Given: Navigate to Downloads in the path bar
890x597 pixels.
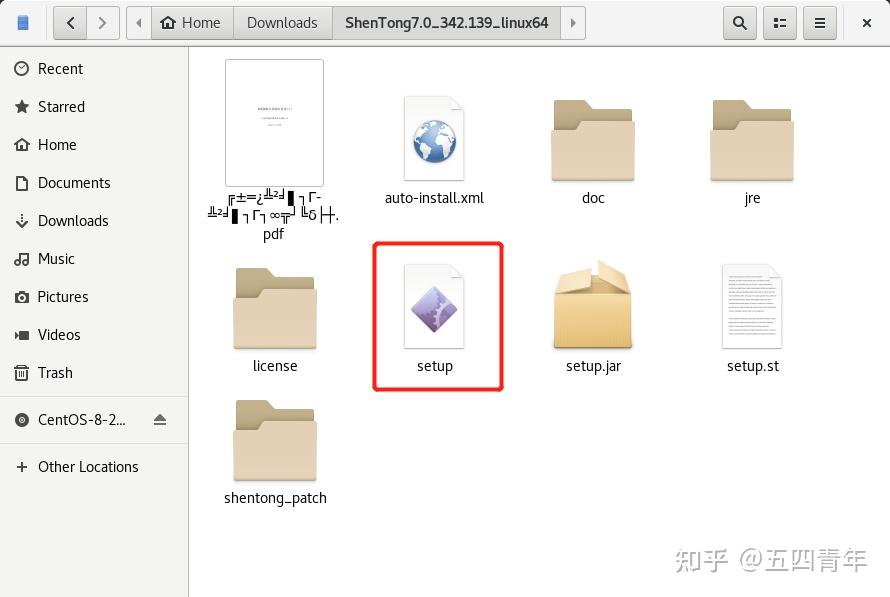Looking at the screenshot, I should 283,23.
